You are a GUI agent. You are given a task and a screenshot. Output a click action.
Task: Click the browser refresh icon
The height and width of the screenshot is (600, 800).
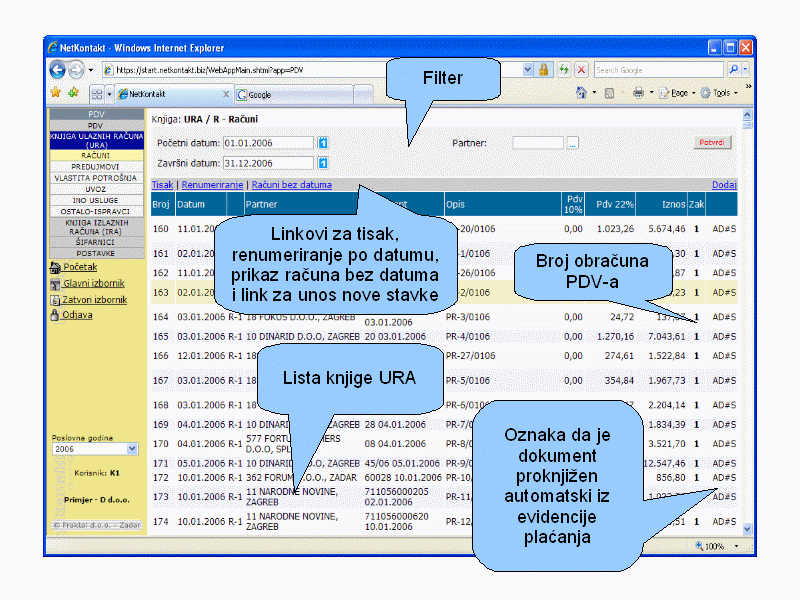(563, 70)
